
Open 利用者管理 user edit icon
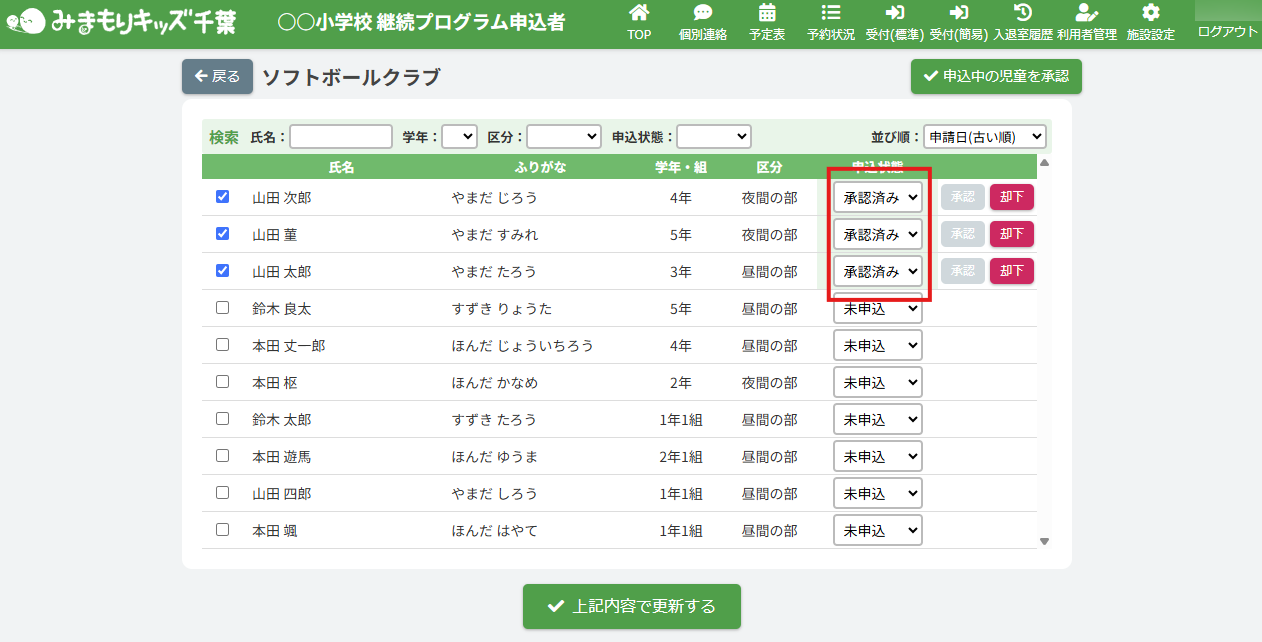pos(1086,14)
